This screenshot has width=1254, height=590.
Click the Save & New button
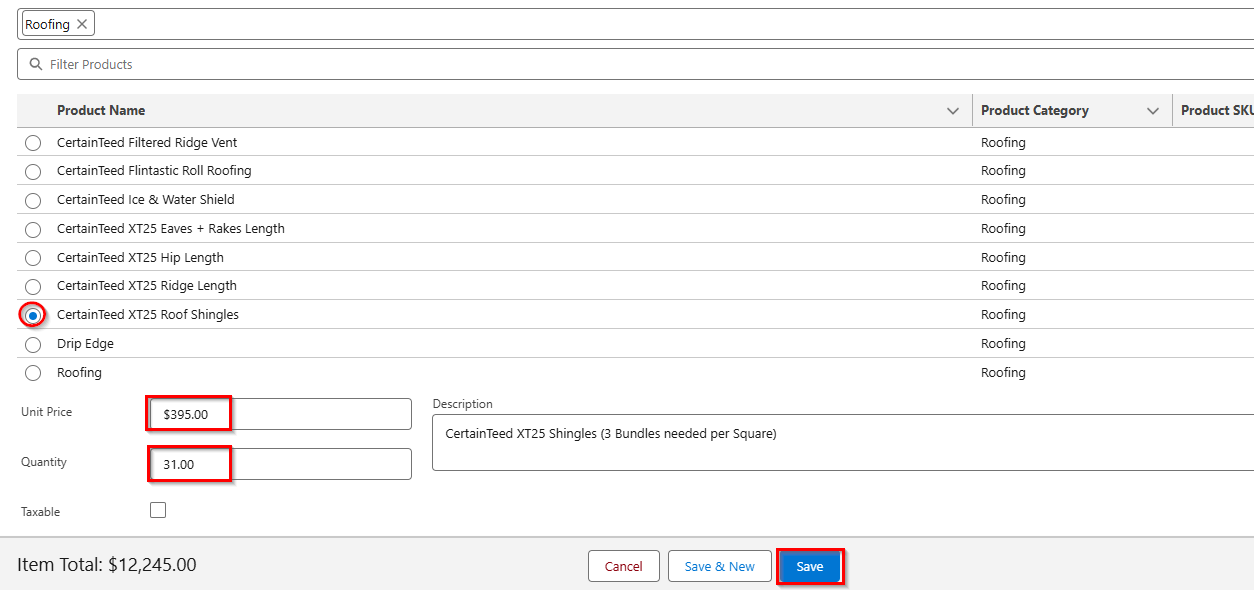[x=720, y=566]
